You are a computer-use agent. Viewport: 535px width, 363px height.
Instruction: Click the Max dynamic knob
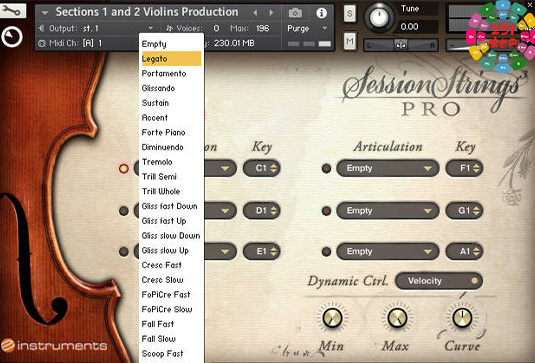click(397, 317)
